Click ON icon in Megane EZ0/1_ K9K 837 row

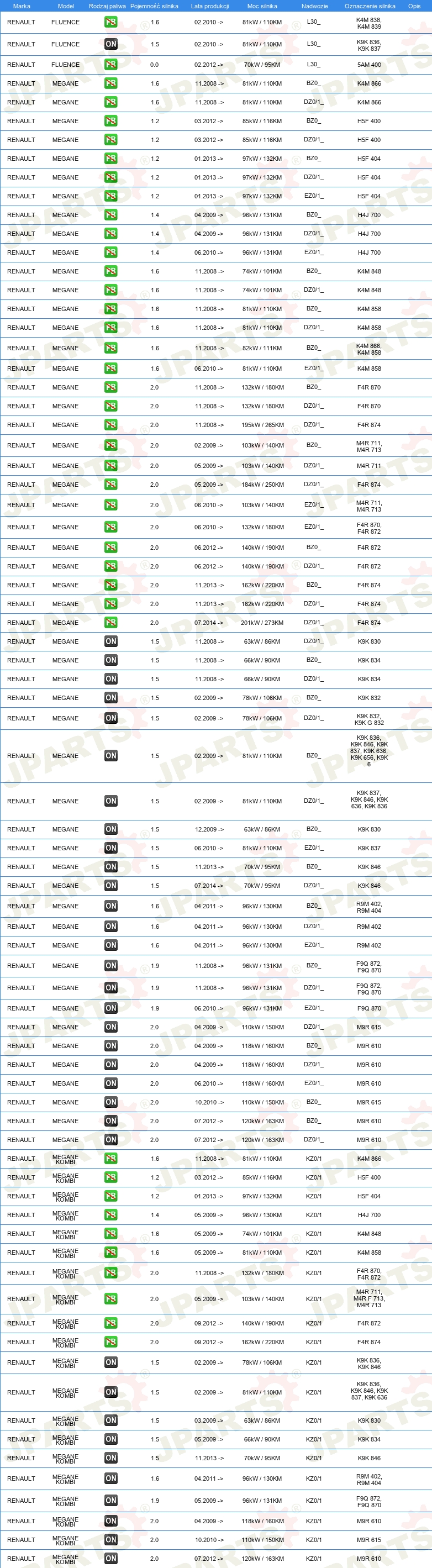click(x=110, y=848)
